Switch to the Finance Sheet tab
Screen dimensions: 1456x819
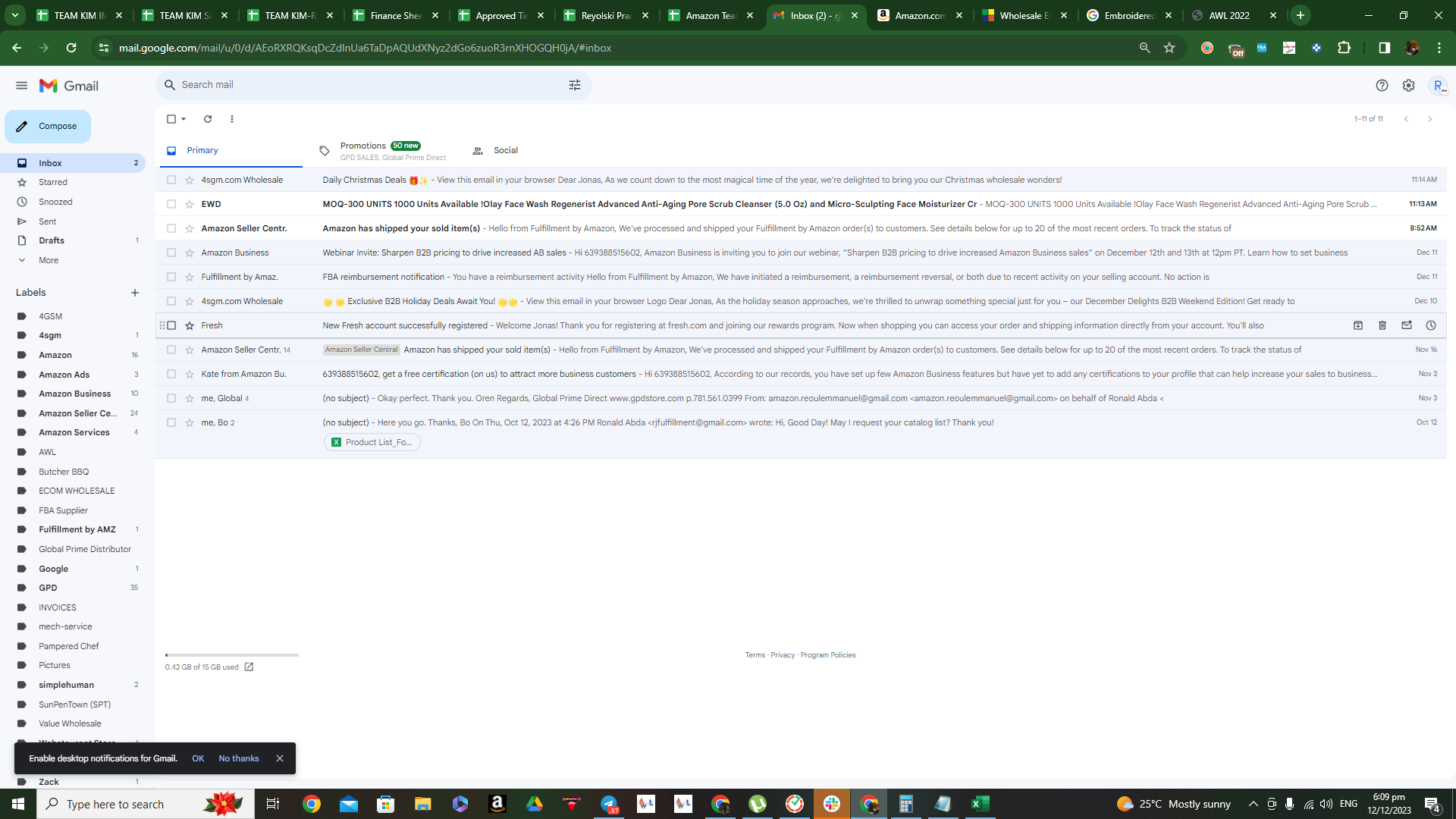(395, 15)
